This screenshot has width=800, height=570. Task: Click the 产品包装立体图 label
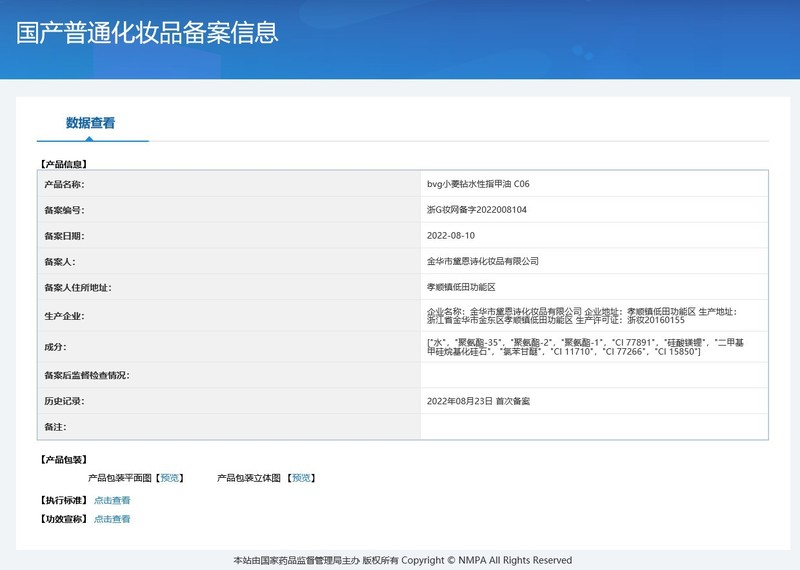click(249, 478)
